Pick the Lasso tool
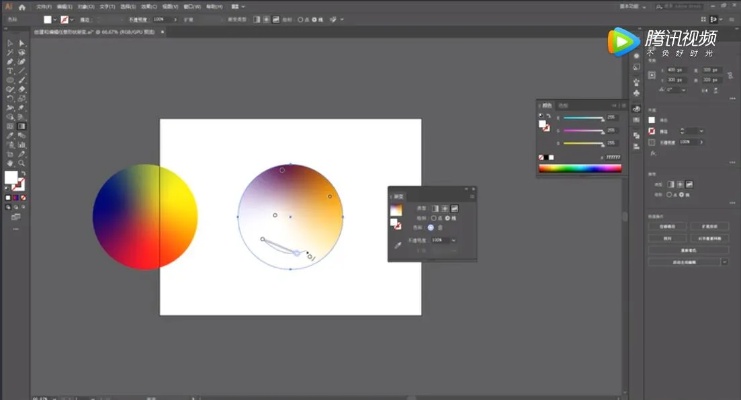Viewport: 741px width, 400px height. (x=22, y=52)
